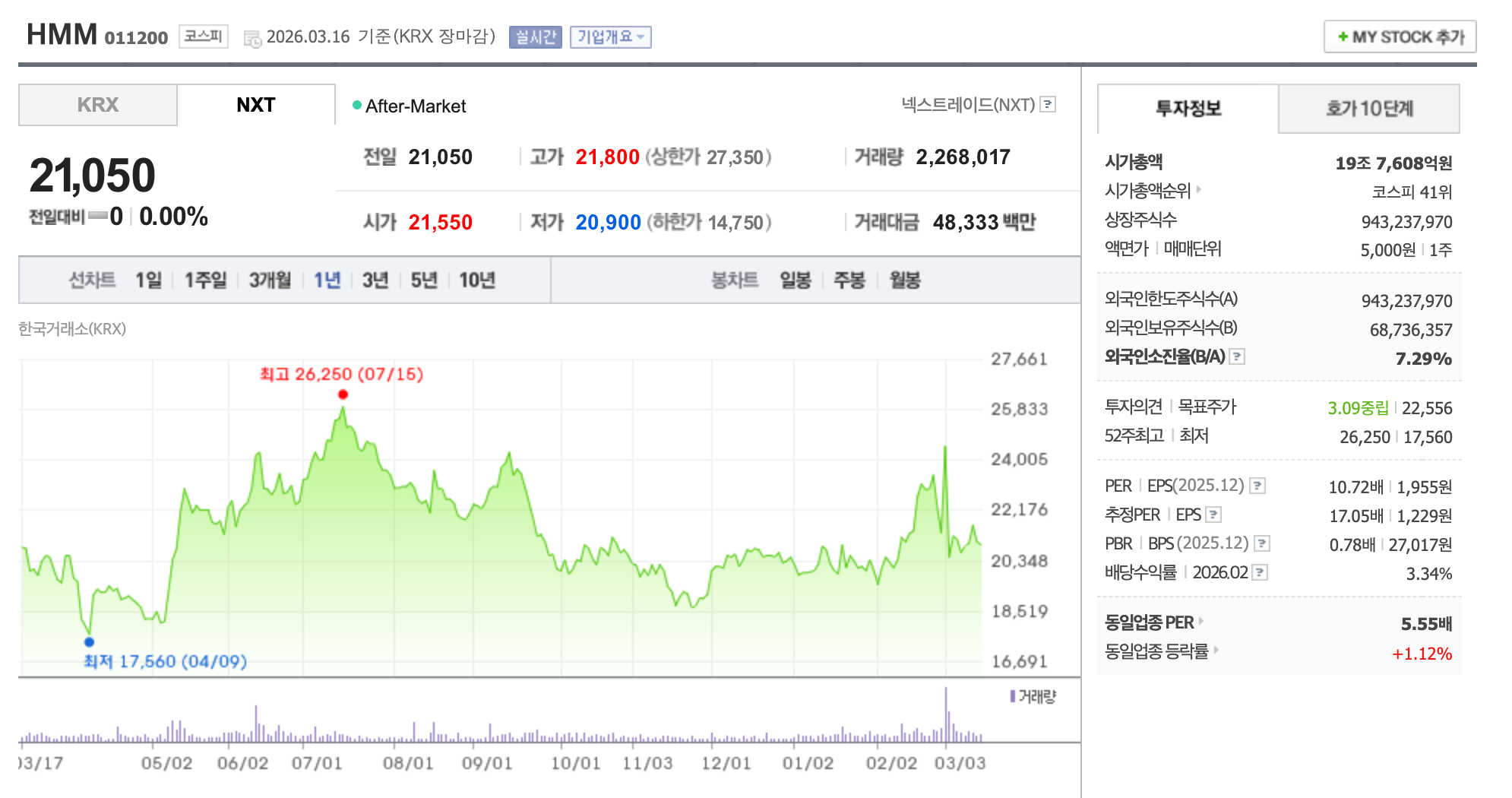Click the +1.12% sector change value
This screenshot has width=1512, height=798.
1422,654
